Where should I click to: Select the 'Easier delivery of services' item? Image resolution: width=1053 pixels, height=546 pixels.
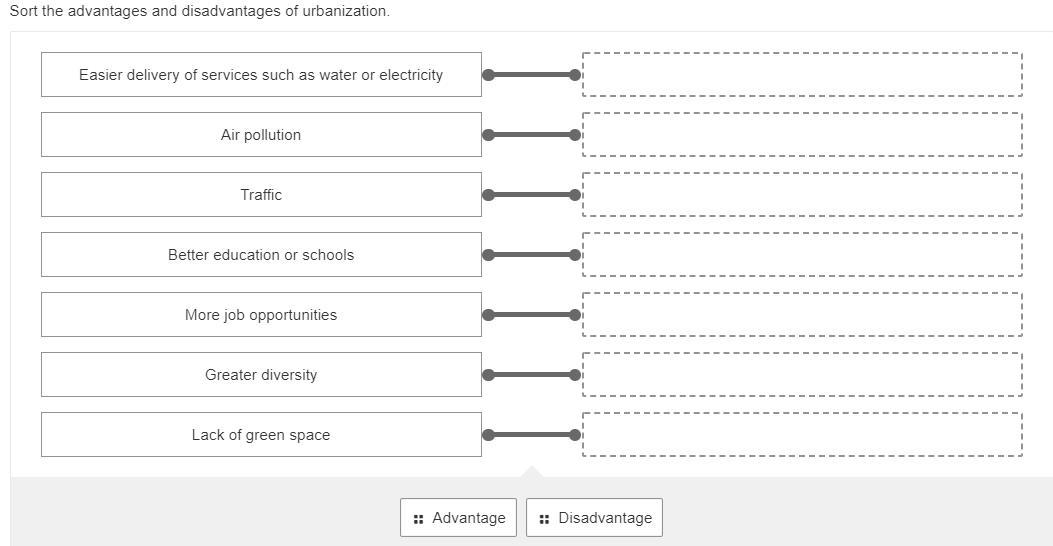tap(261, 75)
